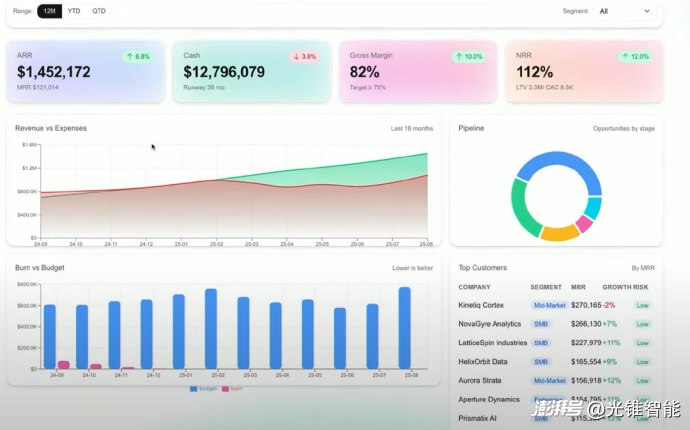The height and width of the screenshot is (430, 690).
Task: Switch range to QTD
Action: pos(99,11)
